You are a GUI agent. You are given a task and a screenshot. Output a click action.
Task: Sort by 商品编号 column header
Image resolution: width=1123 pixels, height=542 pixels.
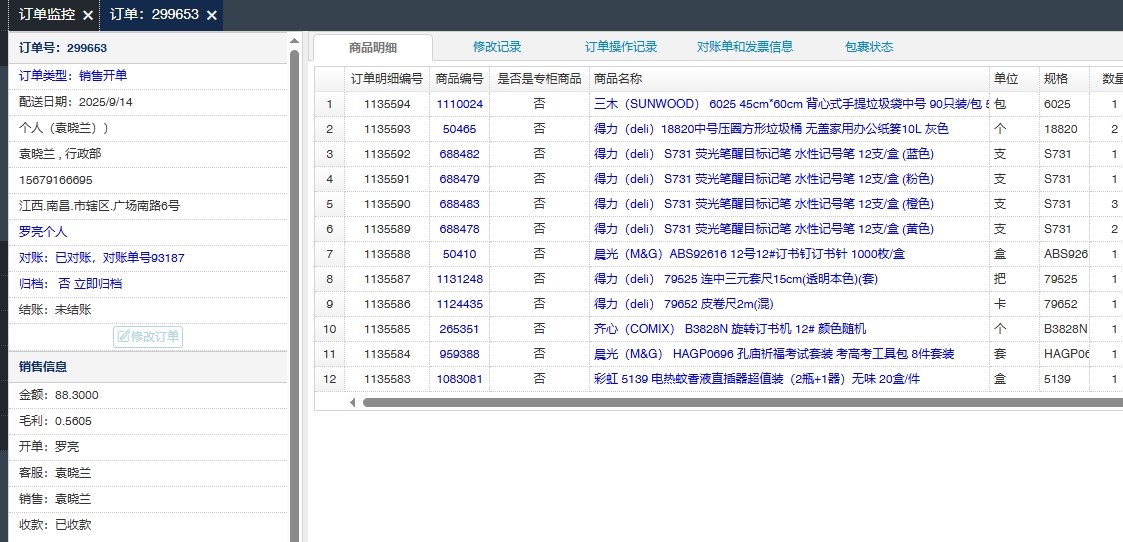(459, 78)
